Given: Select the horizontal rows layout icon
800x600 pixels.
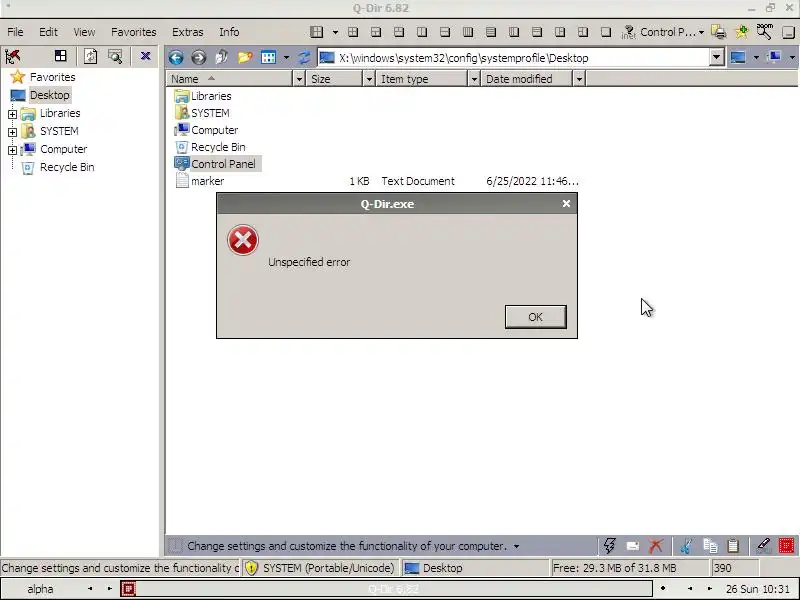Looking at the screenshot, I should (491, 32).
